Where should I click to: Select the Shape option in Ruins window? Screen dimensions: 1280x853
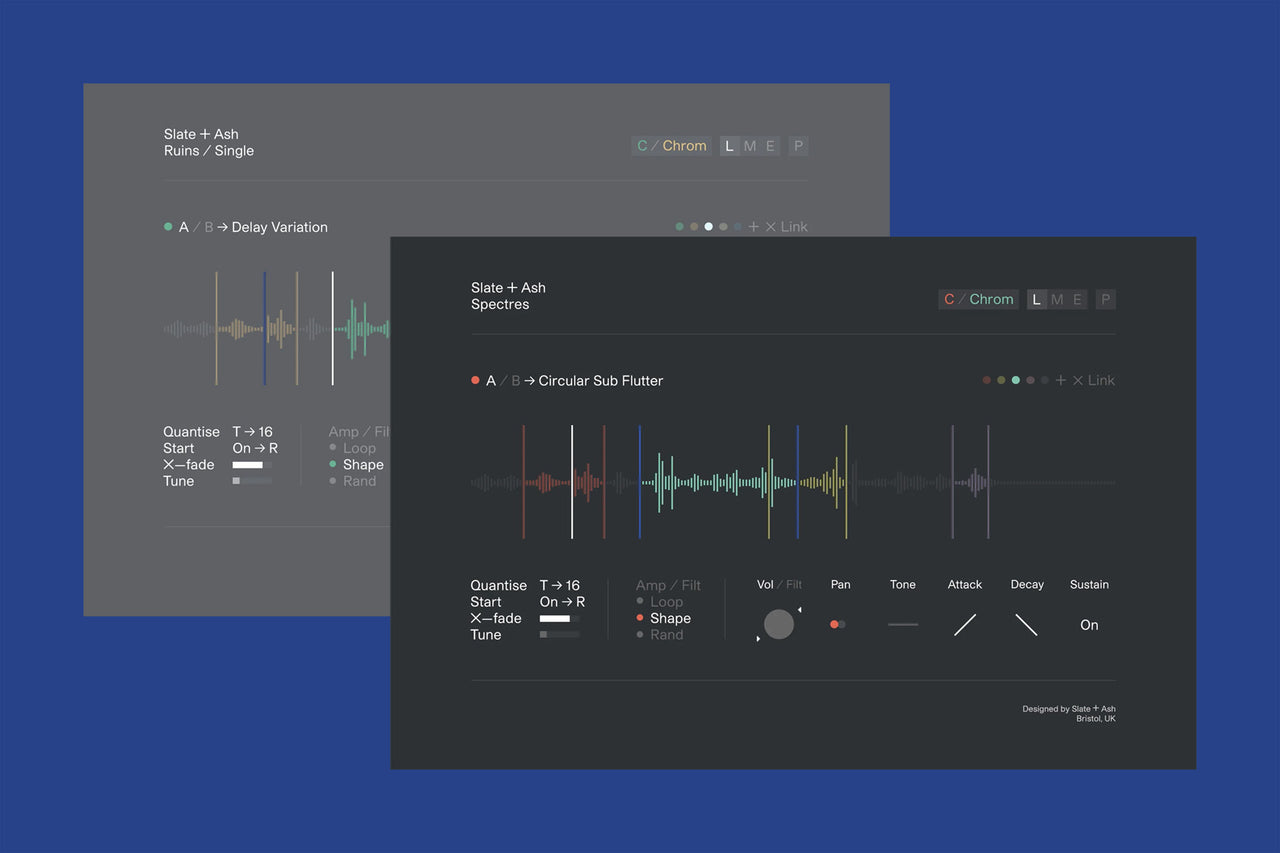coord(357,464)
